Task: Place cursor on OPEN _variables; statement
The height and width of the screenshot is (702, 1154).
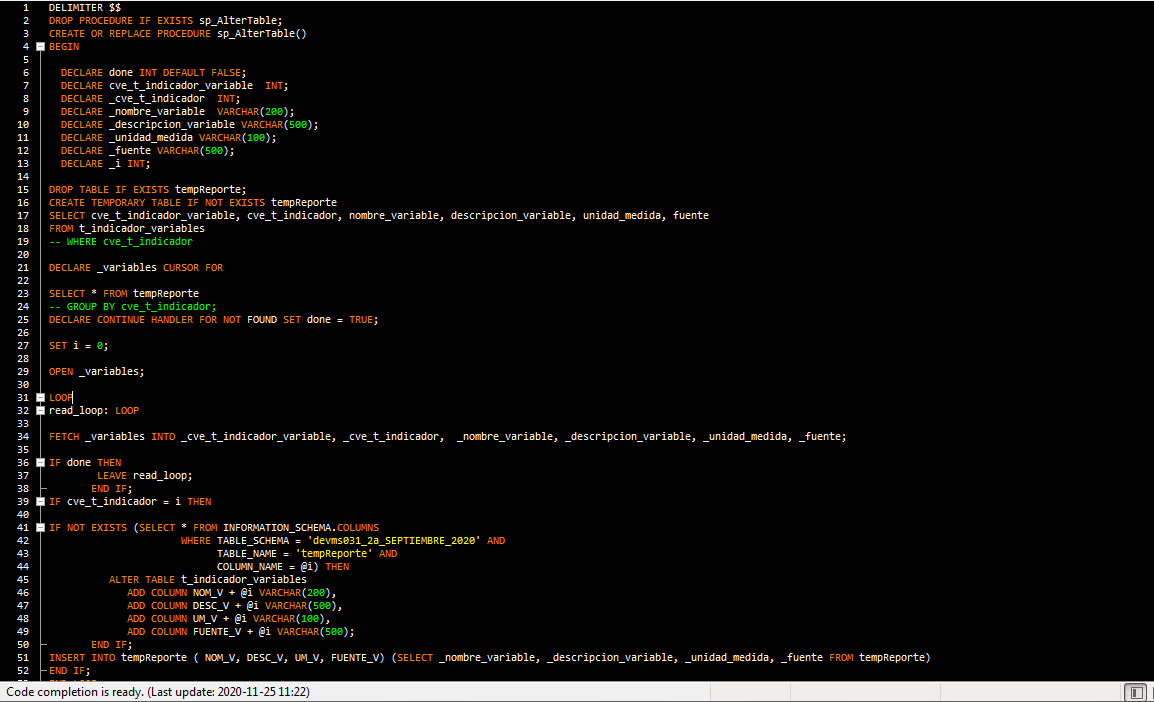Action: point(96,372)
